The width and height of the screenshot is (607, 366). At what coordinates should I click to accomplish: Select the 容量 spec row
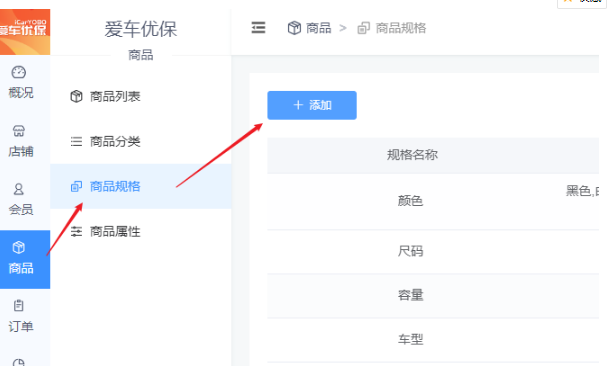pyautogui.click(x=433, y=296)
